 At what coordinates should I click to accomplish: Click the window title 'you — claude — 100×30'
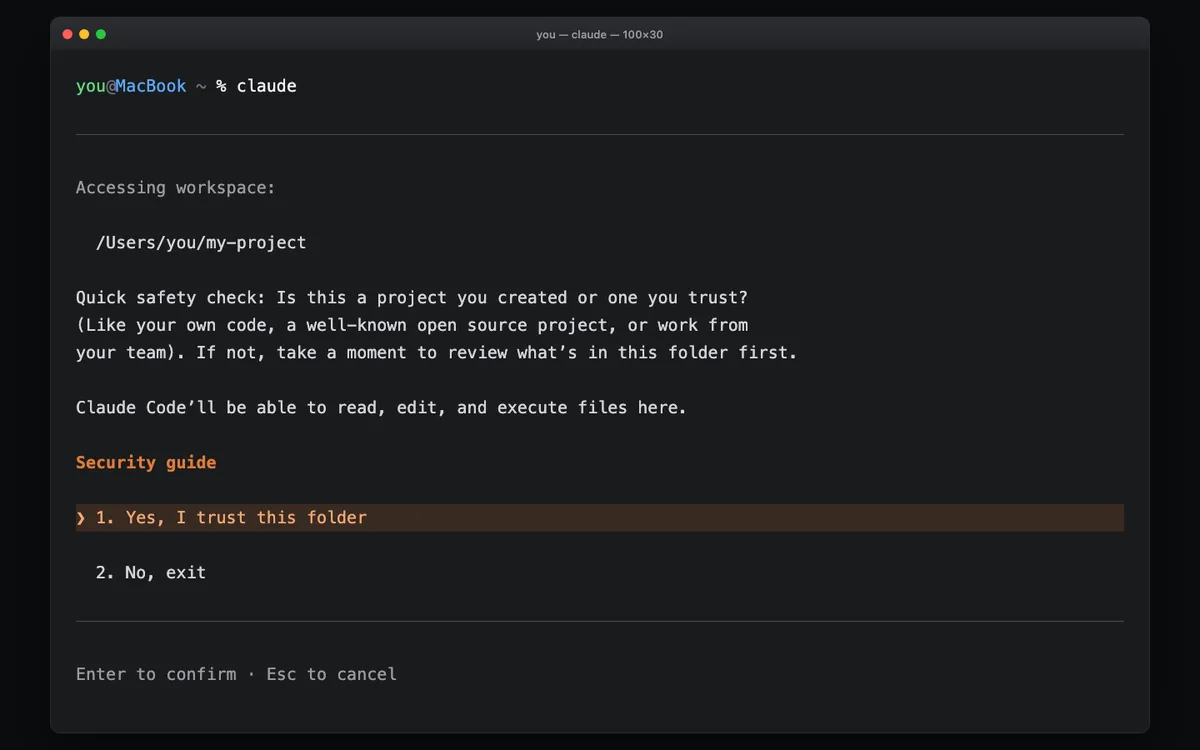click(600, 34)
